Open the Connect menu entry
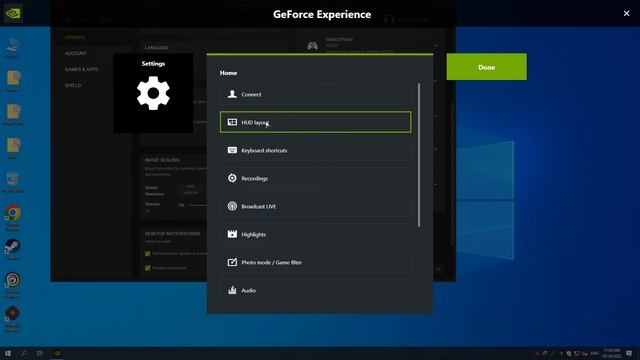Screen dimensions: 640x360 [315, 94]
